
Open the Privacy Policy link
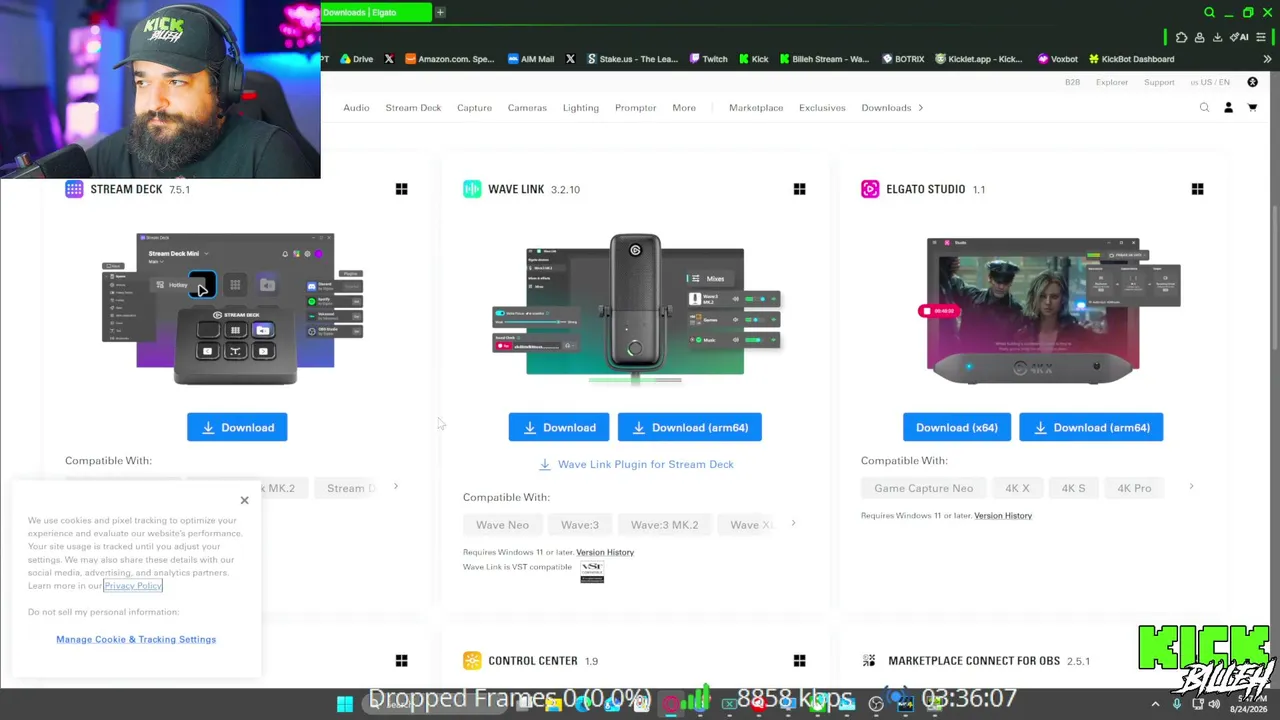click(133, 586)
